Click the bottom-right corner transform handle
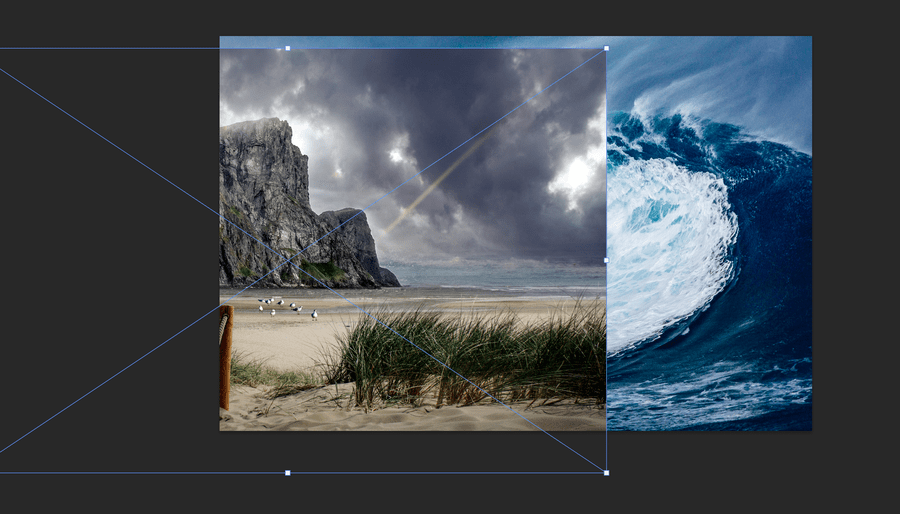Image resolution: width=900 pixels, height=514 pixels. pyautogui.click(x=607, y=473)
